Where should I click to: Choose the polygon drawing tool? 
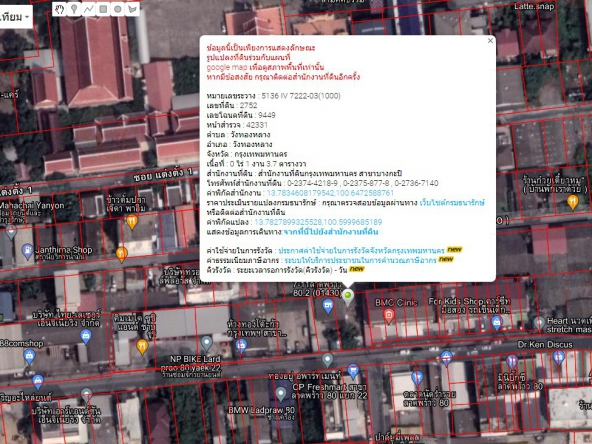click(133, 9)
